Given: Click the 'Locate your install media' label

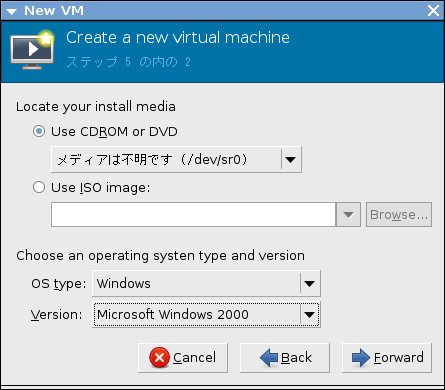Looking at the screenshot, I should click(x=96, y=107).
